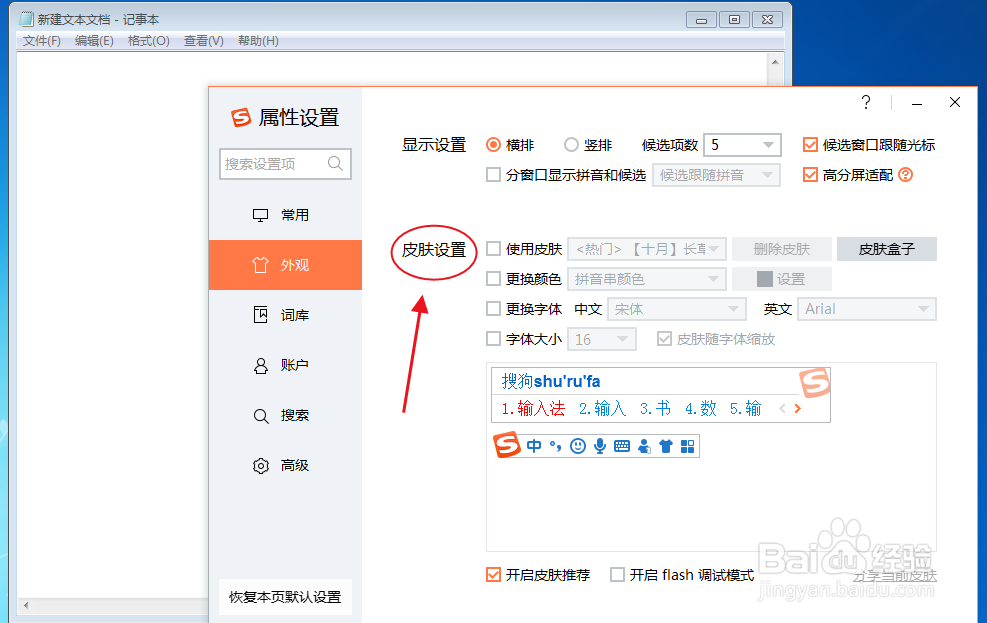Click the microphone voice input icon
Image resolution: width=987 pixels, height=623 pixels.
tap(600, 446)
